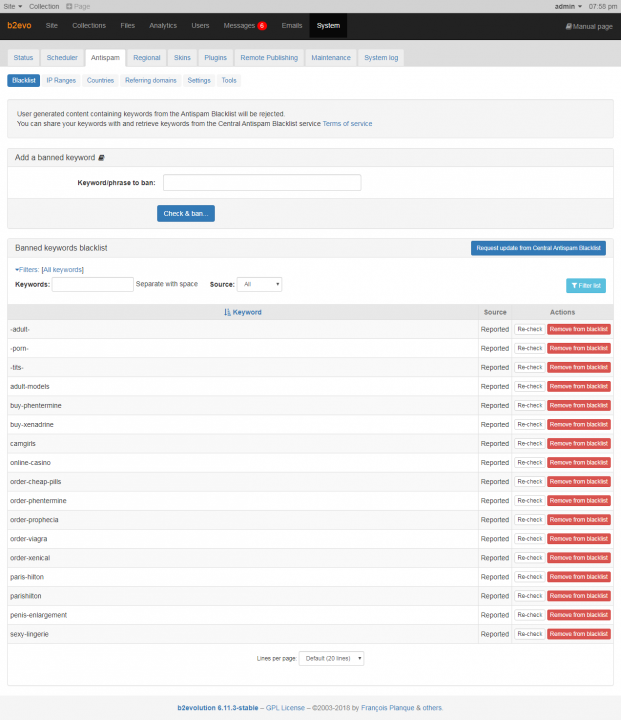621x720 pixels.
Task: Click the red Messages notification badge
Action: pyautogui.click(x=262, y=26)
